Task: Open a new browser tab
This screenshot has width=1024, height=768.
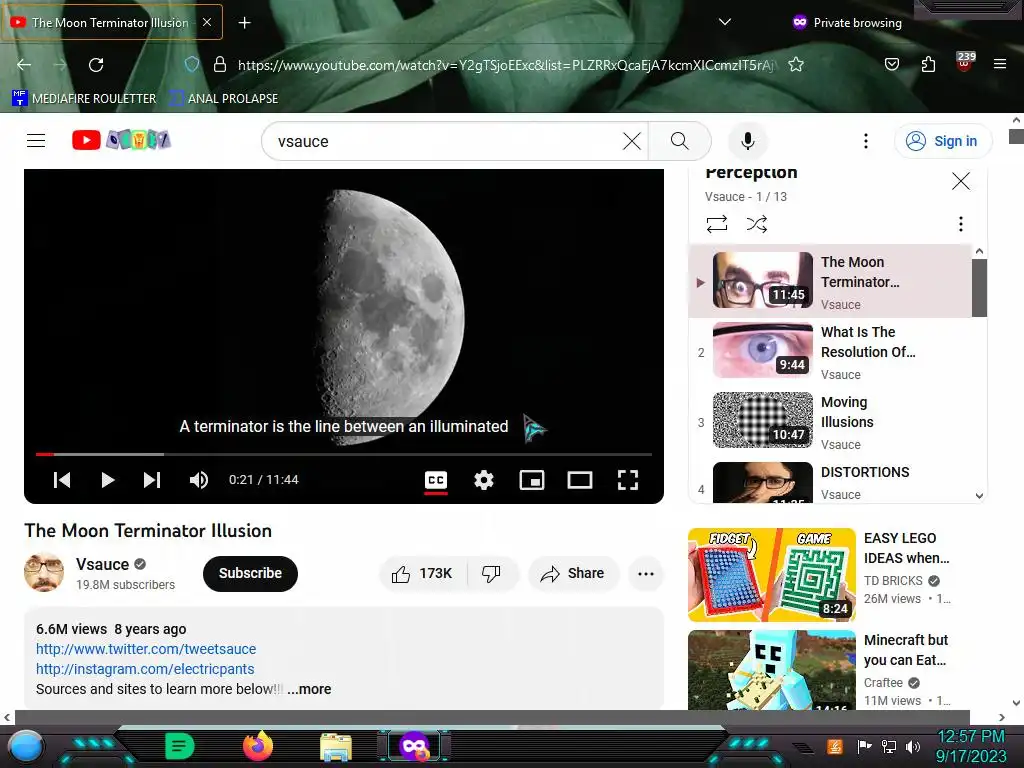Action: pyautogui.click(x=244, y=23)
